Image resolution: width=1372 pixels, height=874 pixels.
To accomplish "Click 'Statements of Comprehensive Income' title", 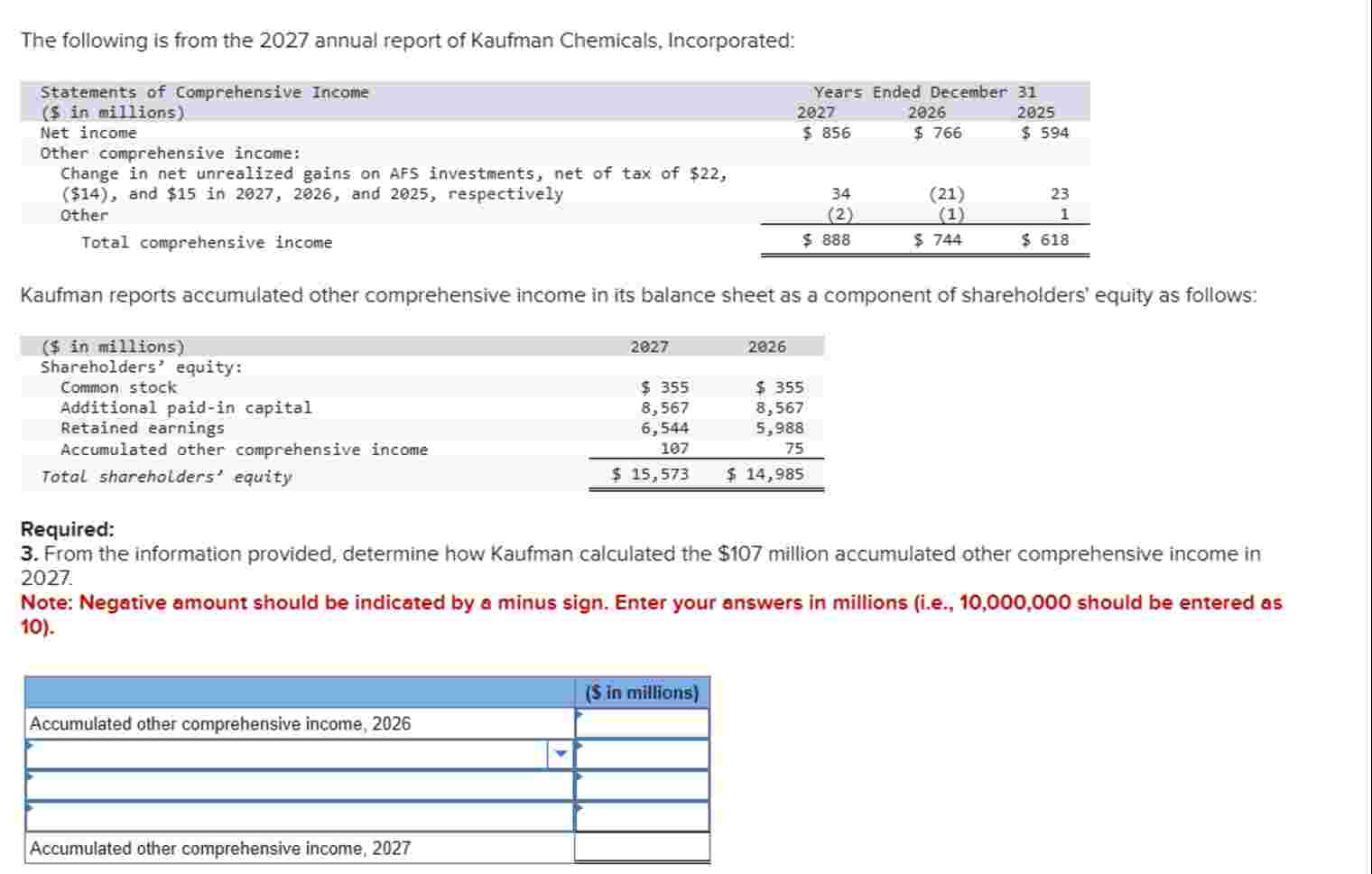I will point(205,92).
